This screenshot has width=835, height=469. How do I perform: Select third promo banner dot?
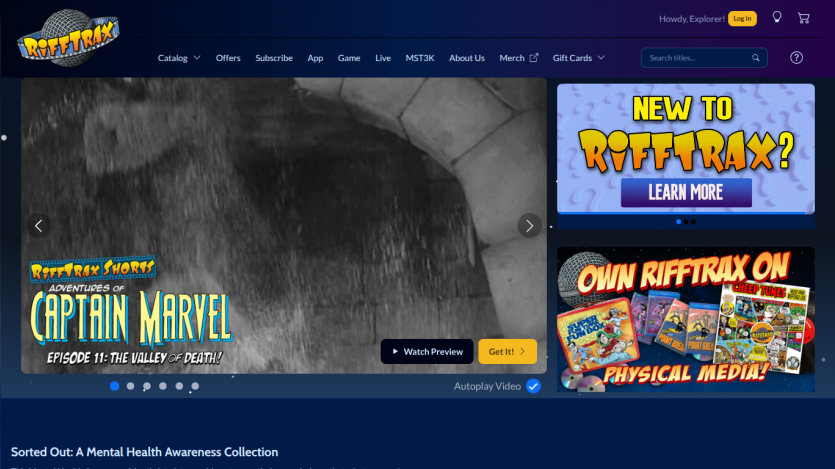click(693, 221)
